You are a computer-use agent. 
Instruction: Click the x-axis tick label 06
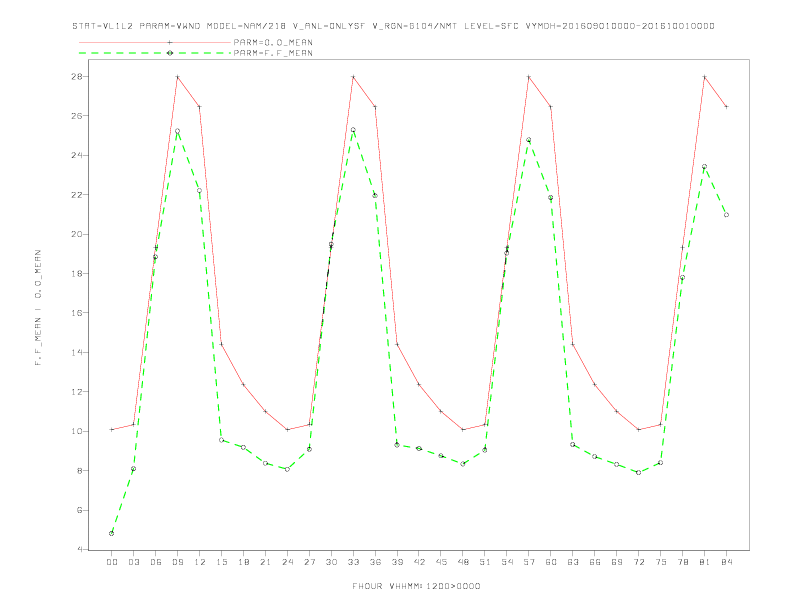(x=156, y=562)
